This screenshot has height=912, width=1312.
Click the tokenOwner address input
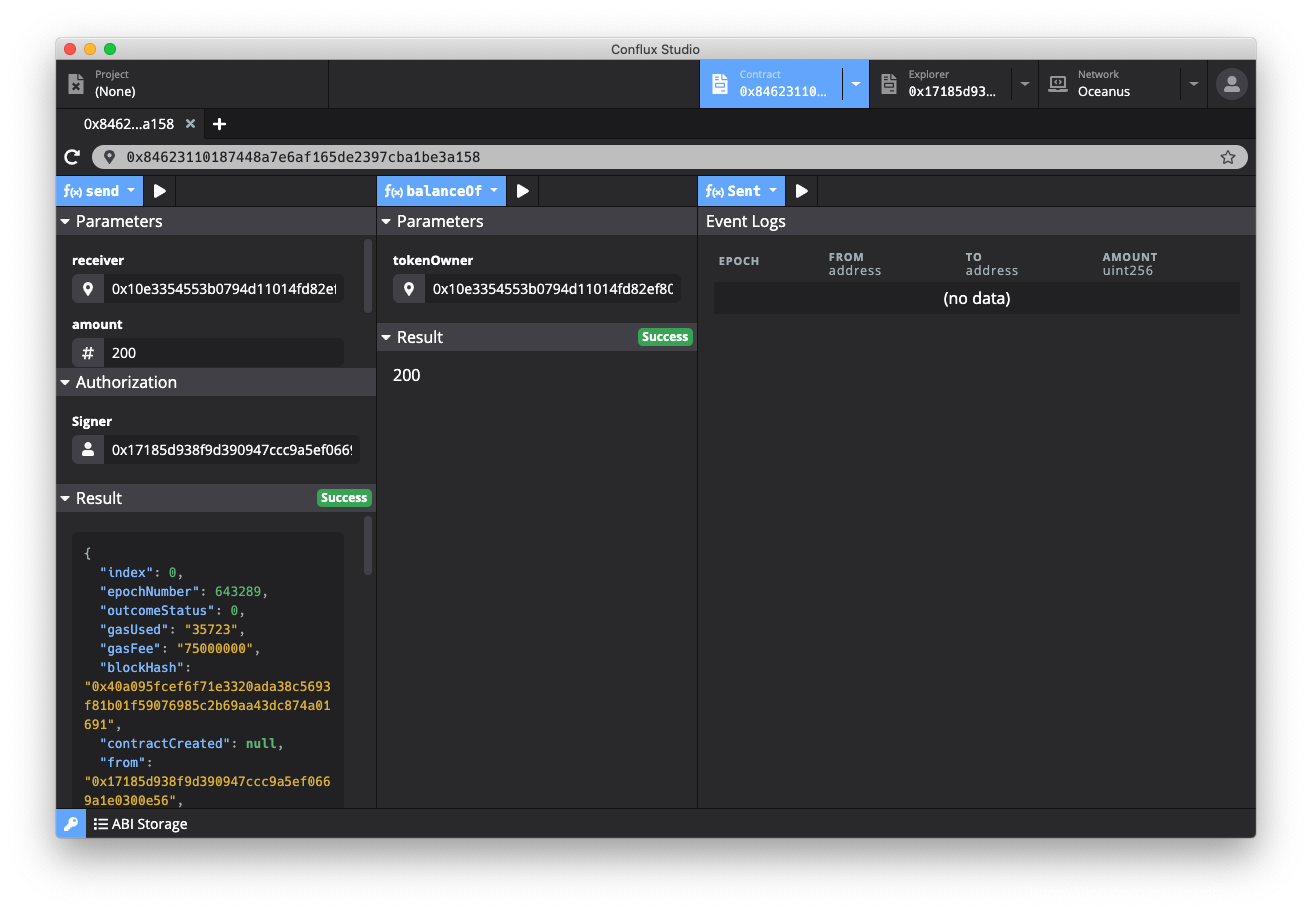[553, 289]
